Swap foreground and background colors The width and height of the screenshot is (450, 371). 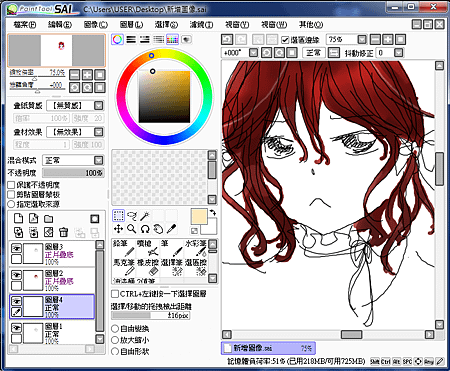pos(213,212)
